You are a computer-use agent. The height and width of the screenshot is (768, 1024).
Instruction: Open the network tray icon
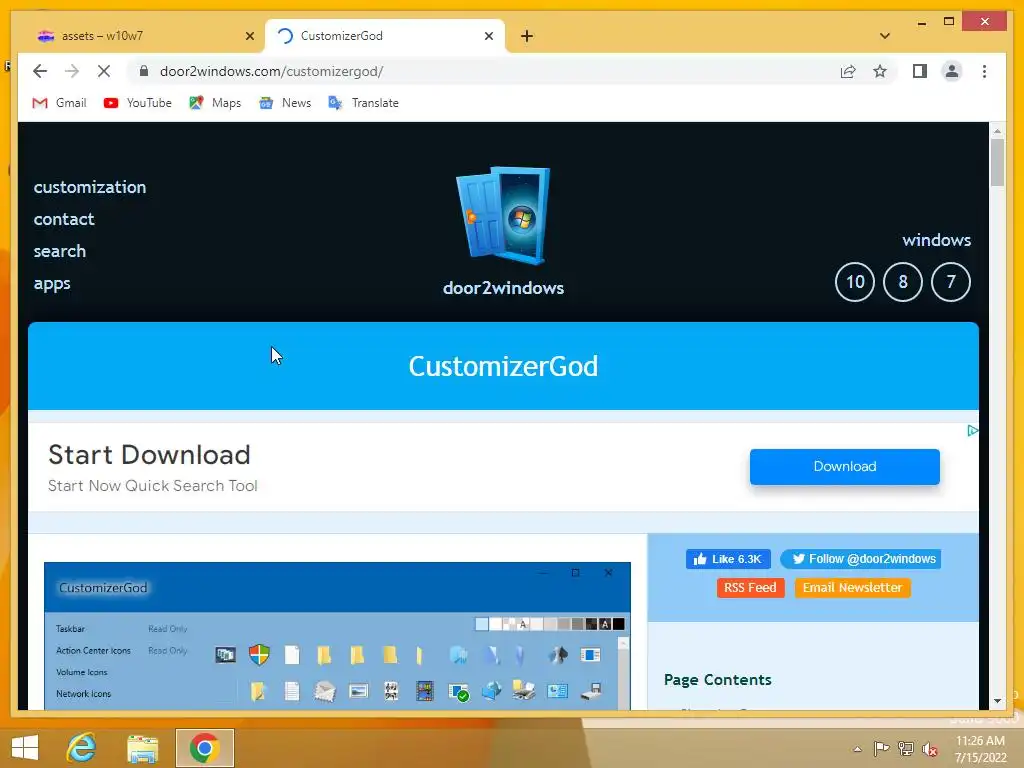click(906, 749)
